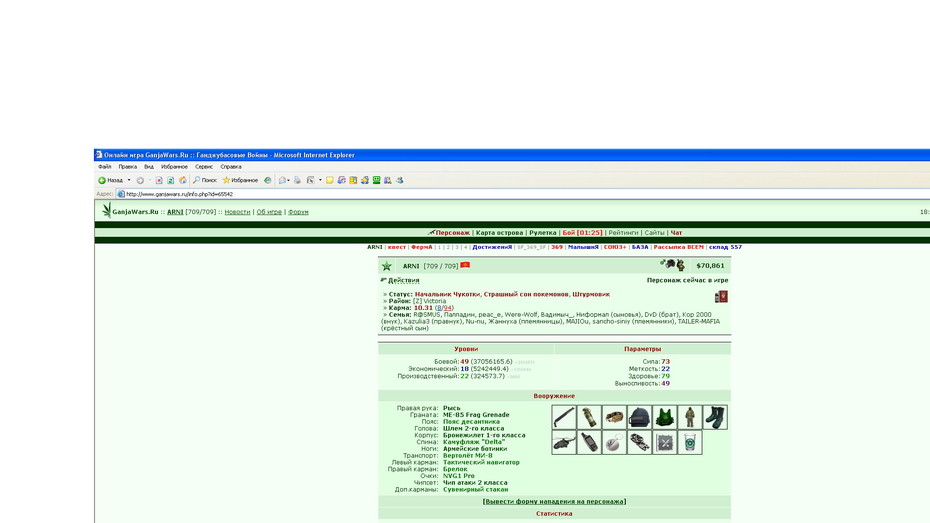This screenshot has width=930, height=523.
Task: Open the Сервис menu
Action: (x=204, y=167)
